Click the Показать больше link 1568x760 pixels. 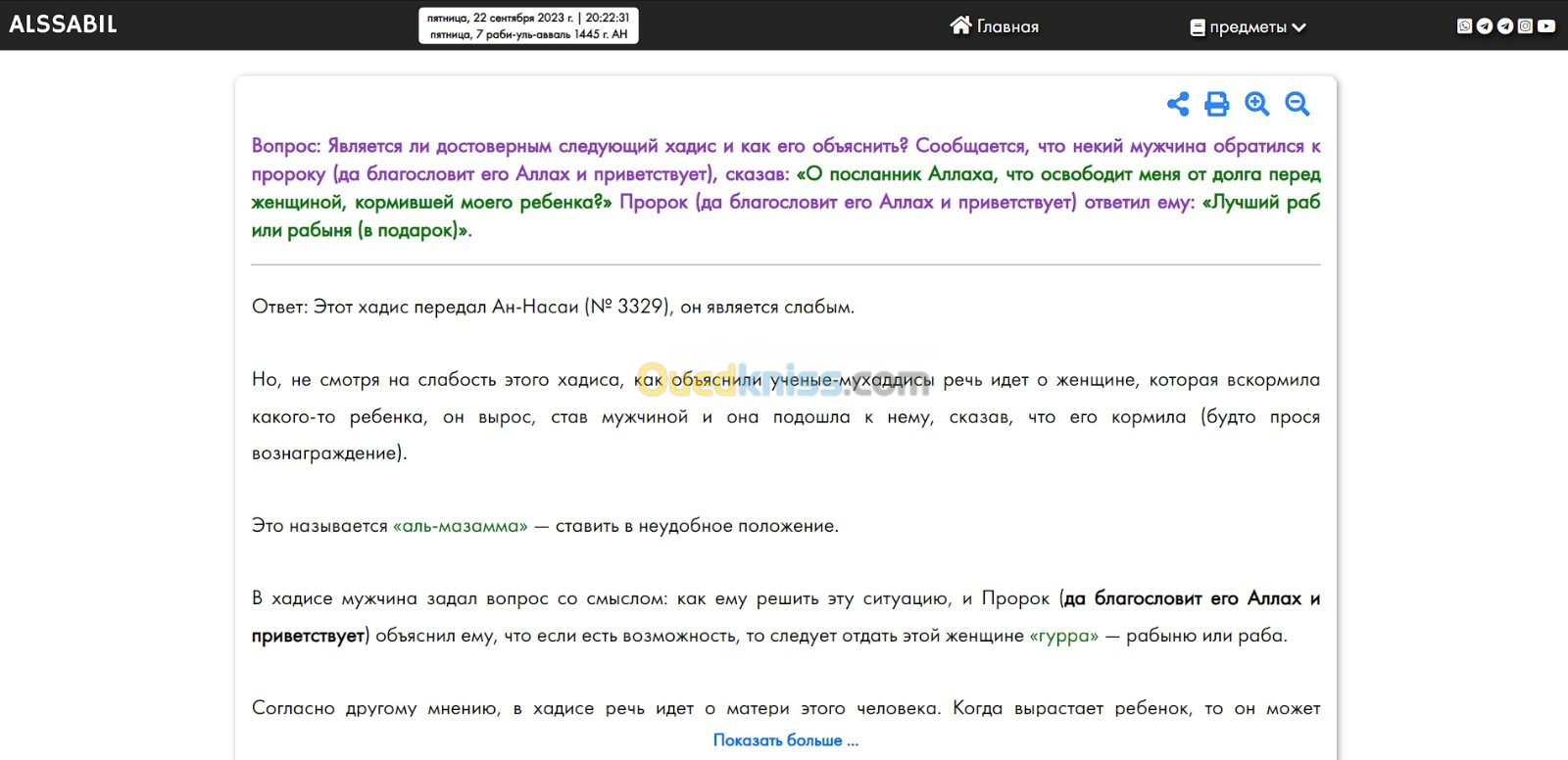click(786, 740)
